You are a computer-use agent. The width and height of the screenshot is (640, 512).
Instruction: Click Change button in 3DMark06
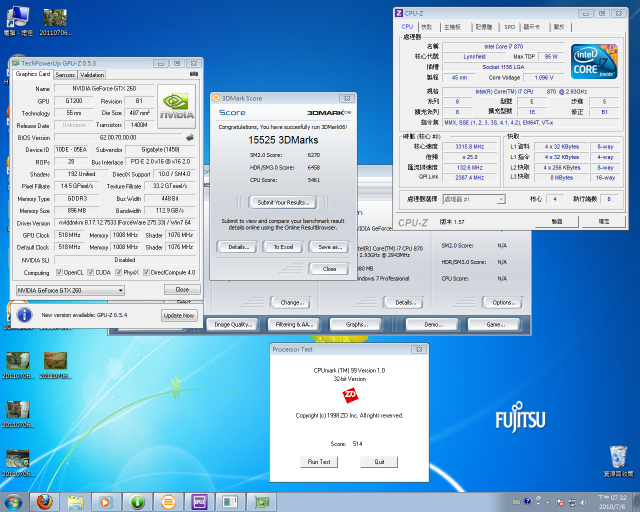291,303
